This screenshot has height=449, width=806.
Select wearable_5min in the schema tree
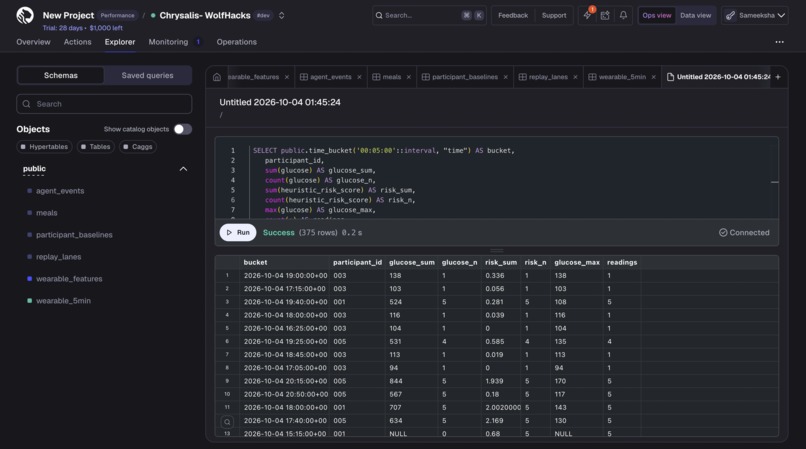pos(63,301)
